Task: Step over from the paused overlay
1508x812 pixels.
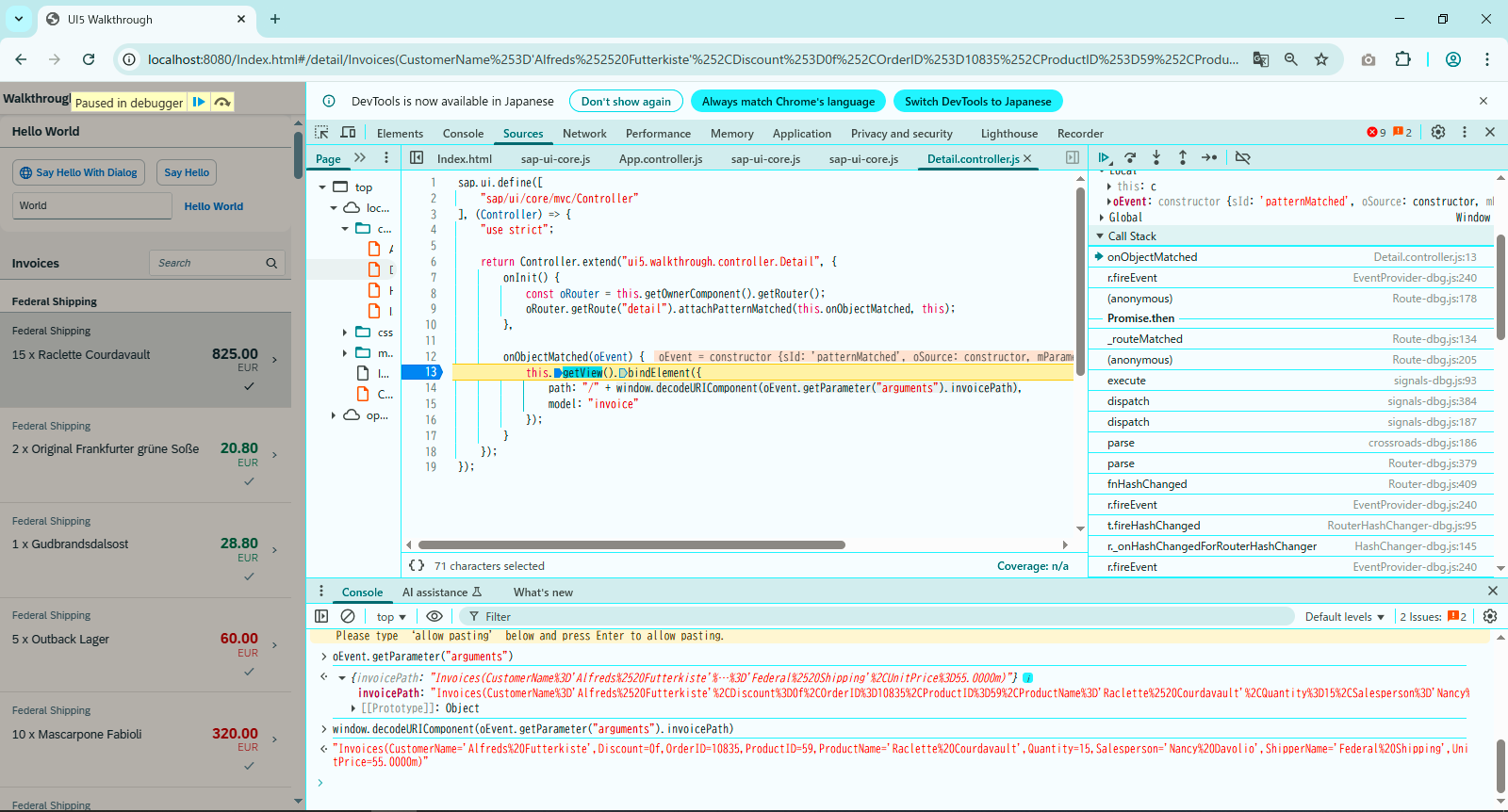Action: (222, 102)
